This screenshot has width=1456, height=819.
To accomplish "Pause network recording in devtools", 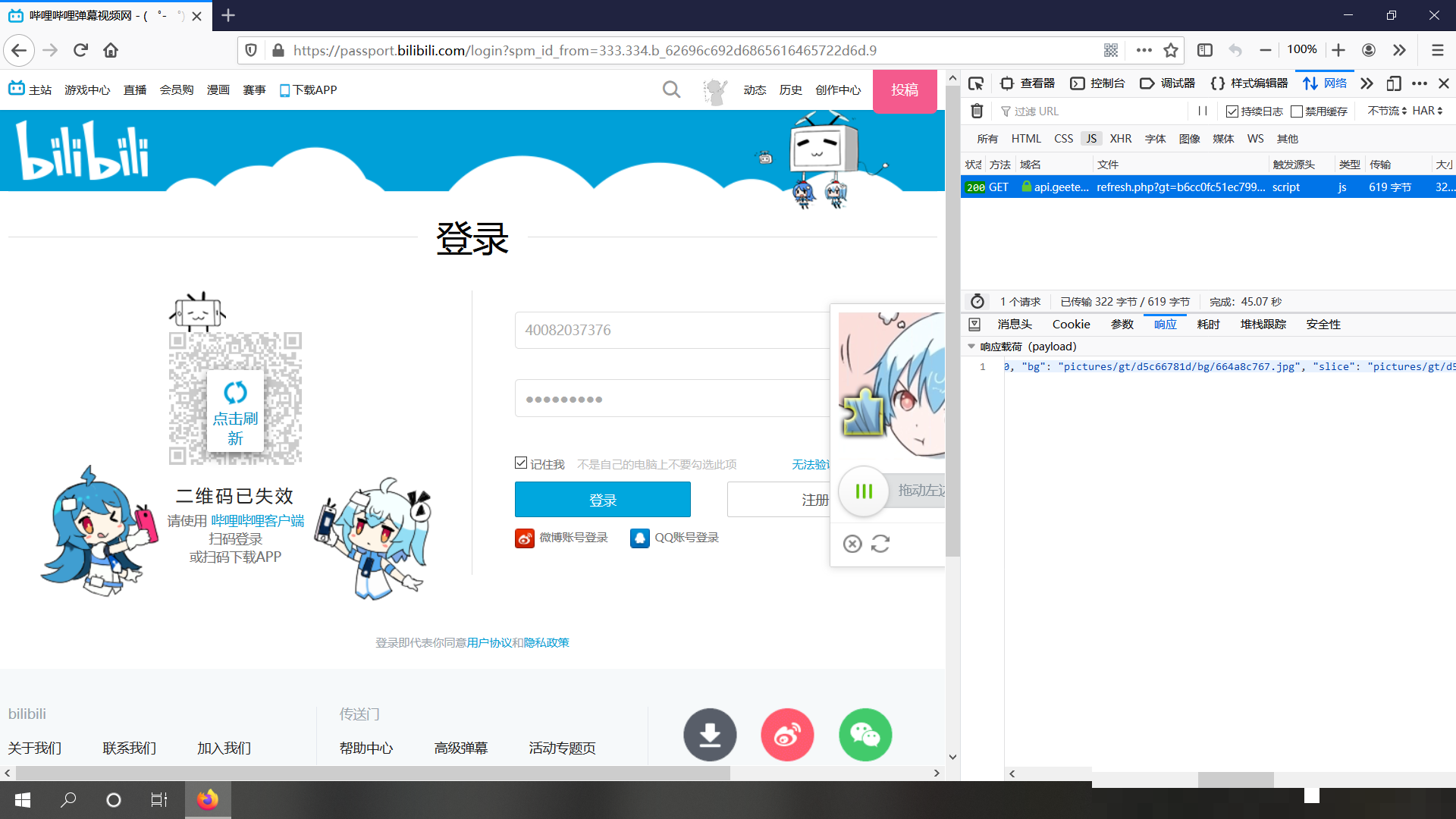I will [x=1203, y=111].
